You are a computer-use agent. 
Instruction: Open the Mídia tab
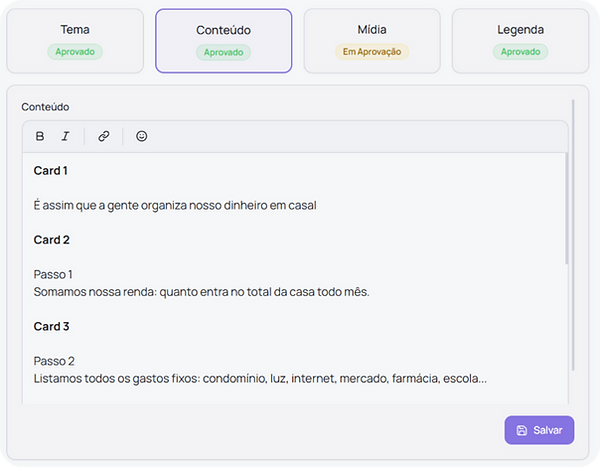pos(371,40)
